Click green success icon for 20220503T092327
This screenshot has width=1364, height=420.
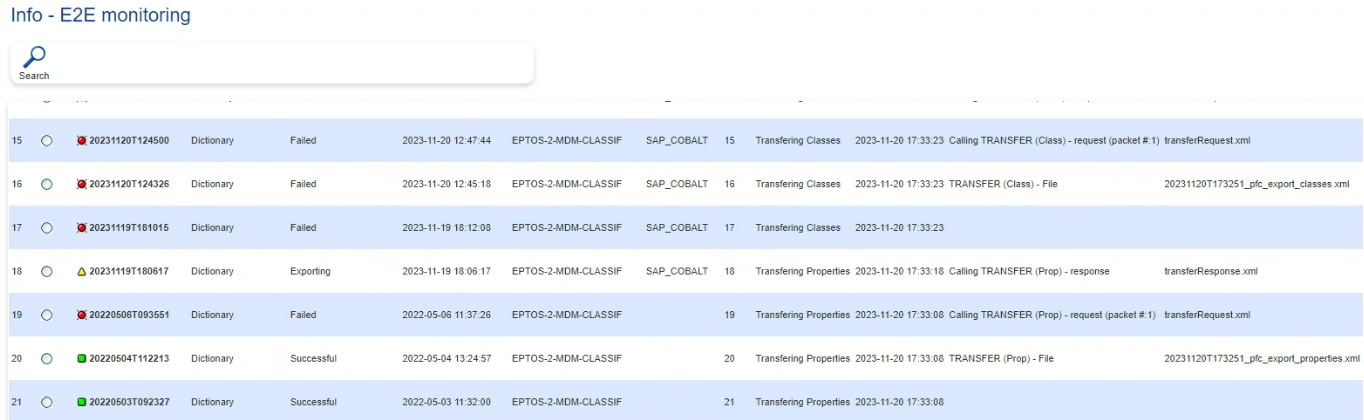[82, 402]
